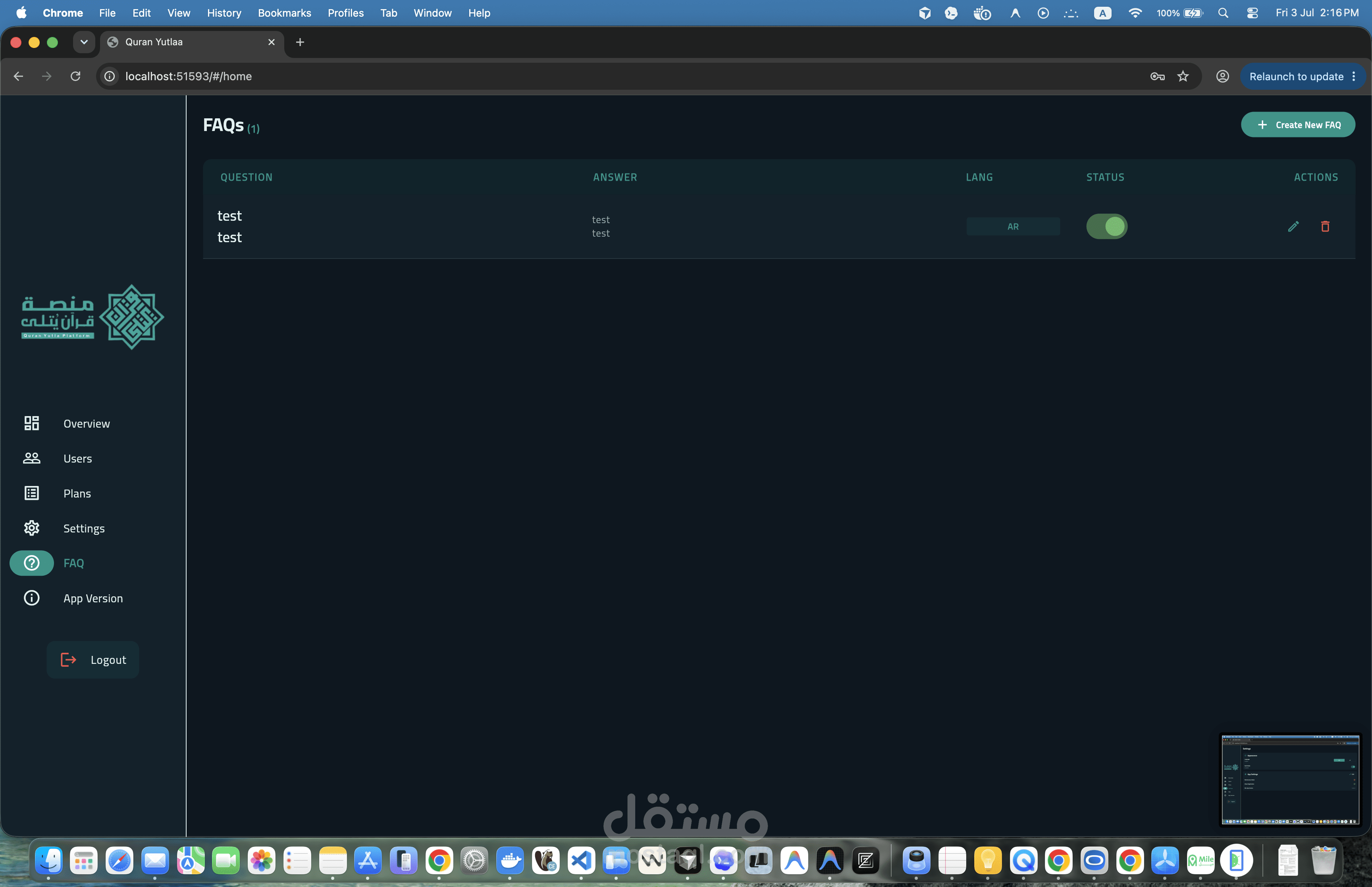Open the Chrome profile icon
This screenshot has width=1372, height=887.
1222,76
